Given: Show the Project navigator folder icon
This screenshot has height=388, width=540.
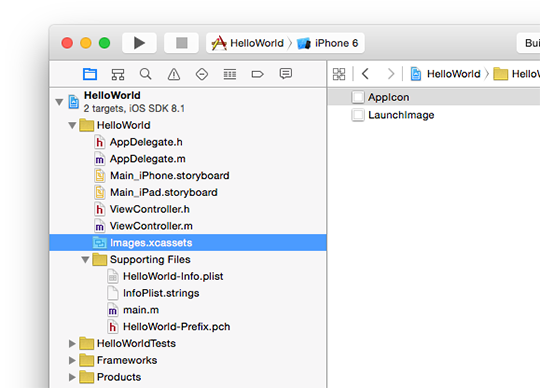Looking at the screenshot, I should (x=90, y=74).
